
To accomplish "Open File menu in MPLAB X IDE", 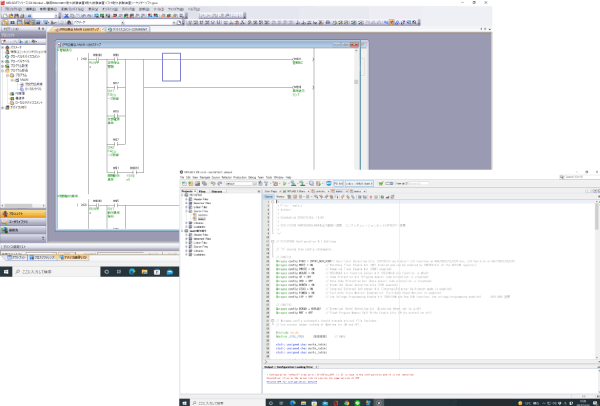I will [x=182, y=178].
